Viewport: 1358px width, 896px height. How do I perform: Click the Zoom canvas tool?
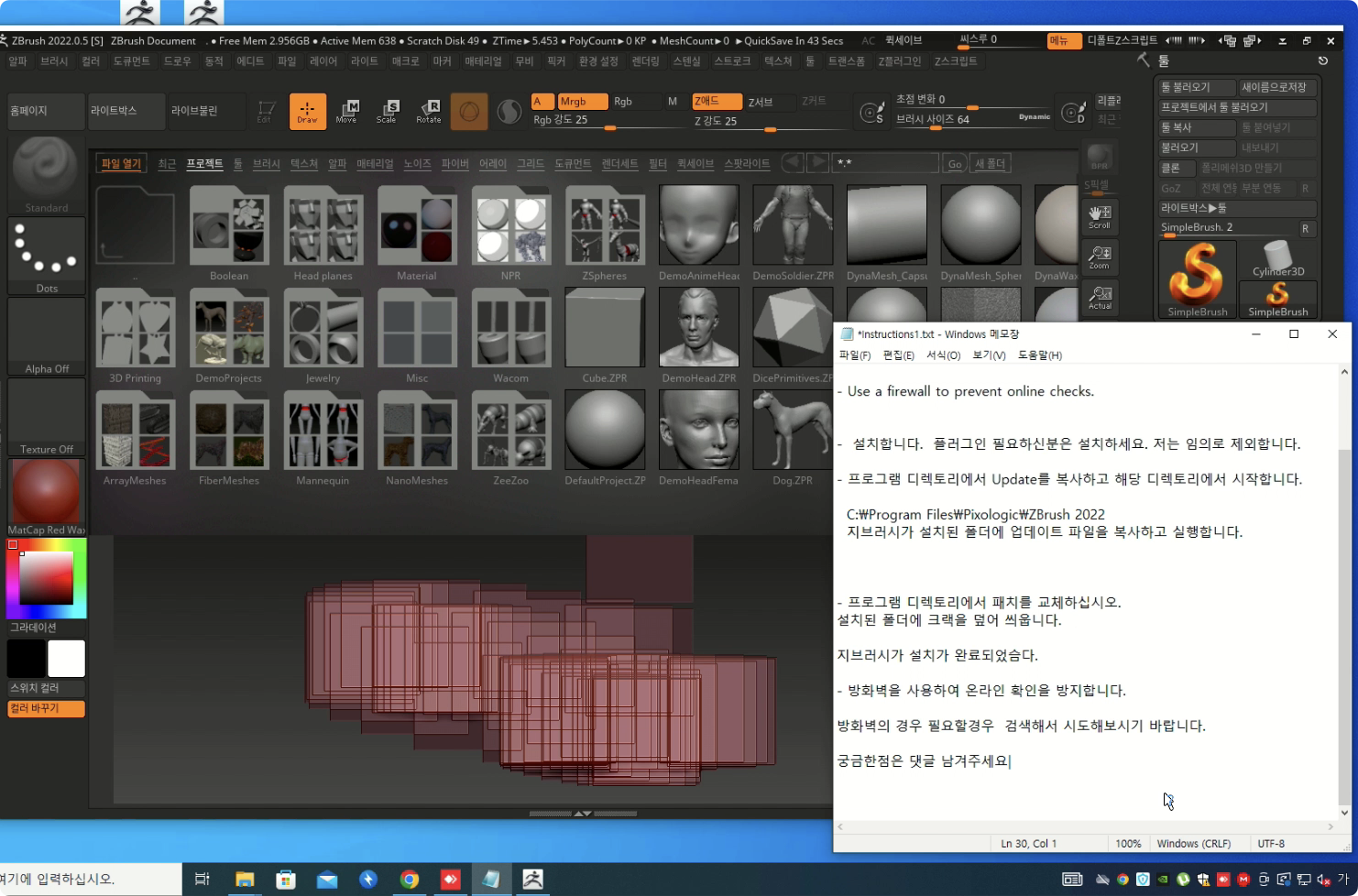[x=1099, y=257]
